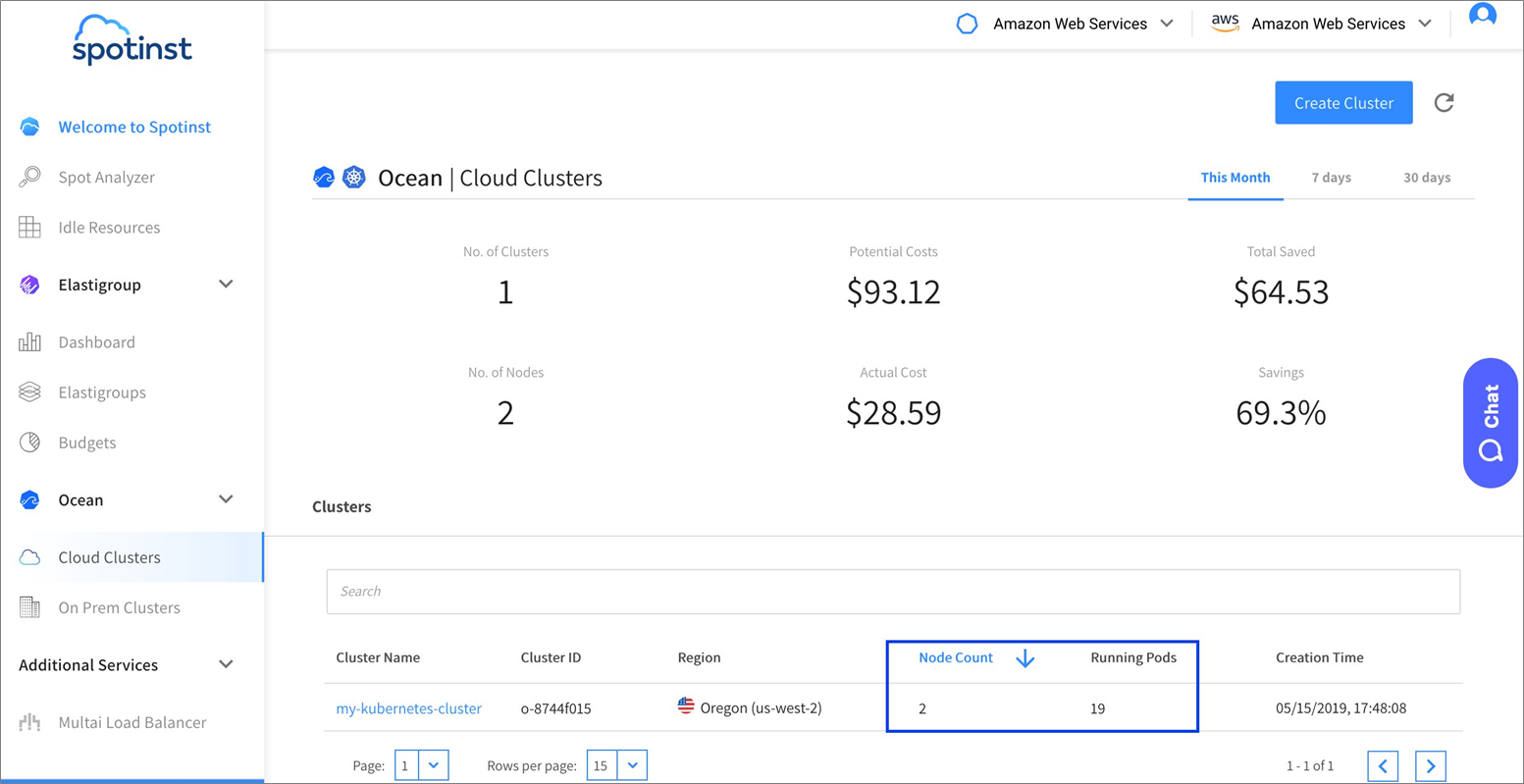
Task: Click Total Saved value $64.53
Action: pos(1281,291)
